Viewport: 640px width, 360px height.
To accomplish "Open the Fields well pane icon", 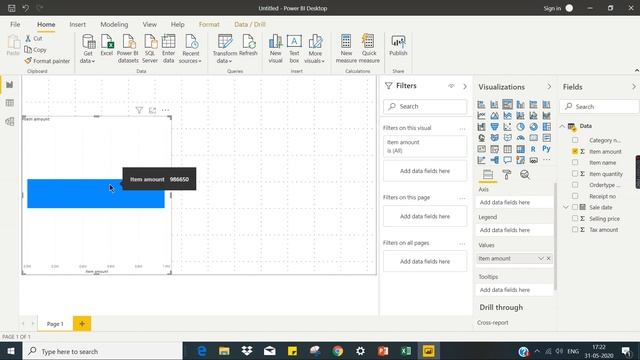I will (488, 175).
